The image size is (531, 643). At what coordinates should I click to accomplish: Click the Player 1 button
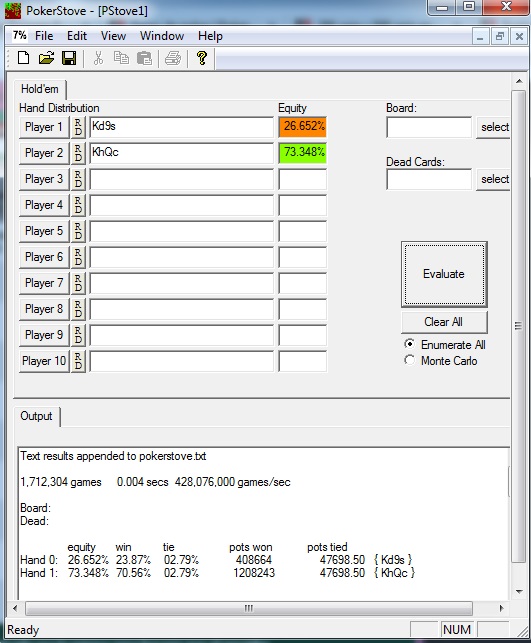(44, 127)
